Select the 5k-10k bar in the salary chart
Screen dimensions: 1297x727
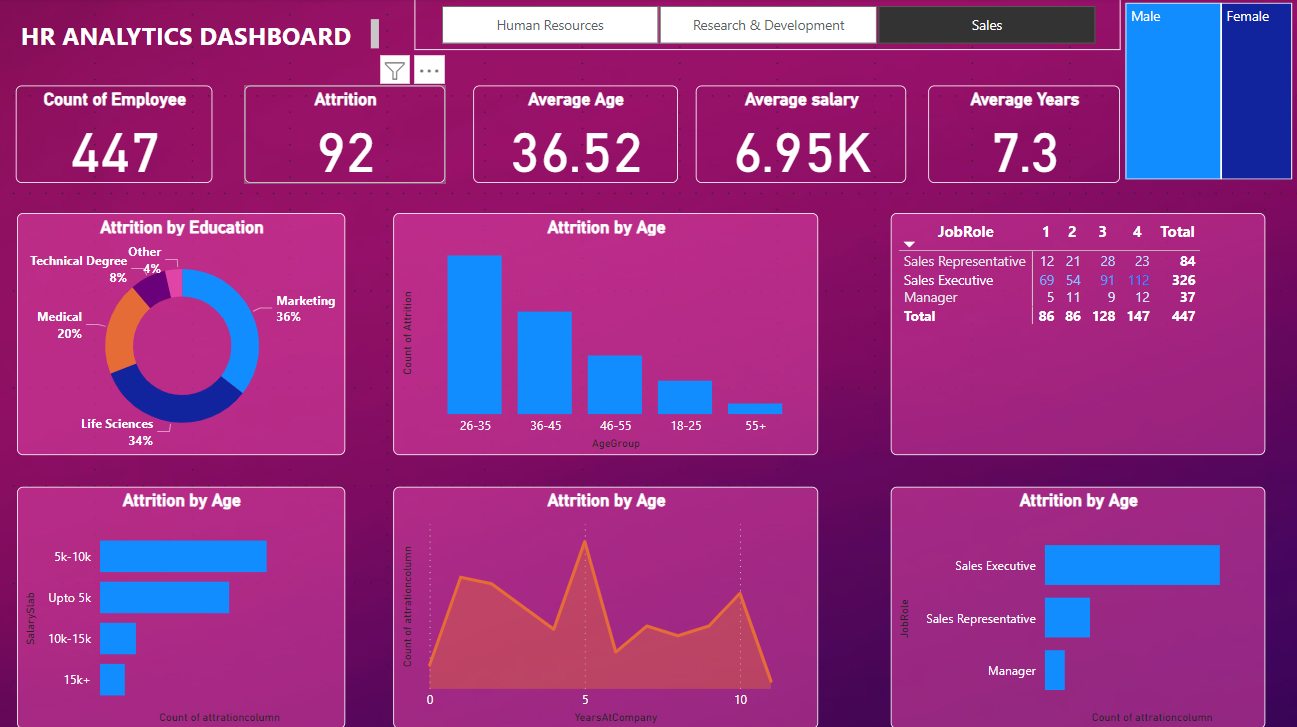pyautogui.click(x=185, y=556)
